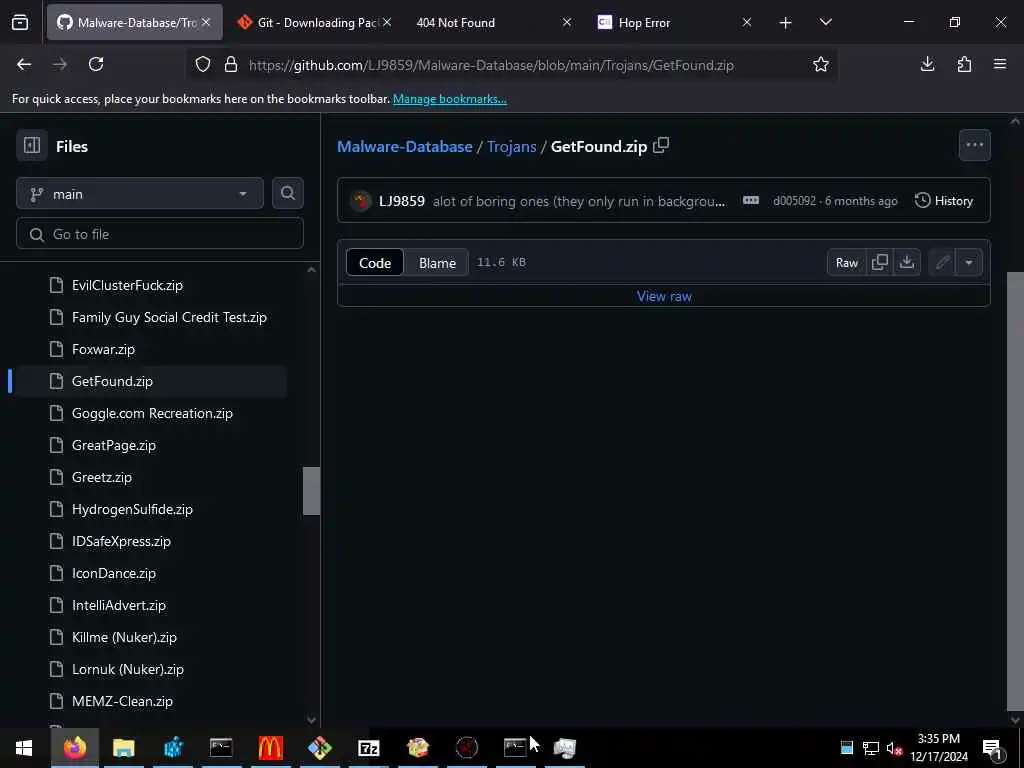Open the notification center in taskbar
1024x768 pixels.
click(991, 748)
